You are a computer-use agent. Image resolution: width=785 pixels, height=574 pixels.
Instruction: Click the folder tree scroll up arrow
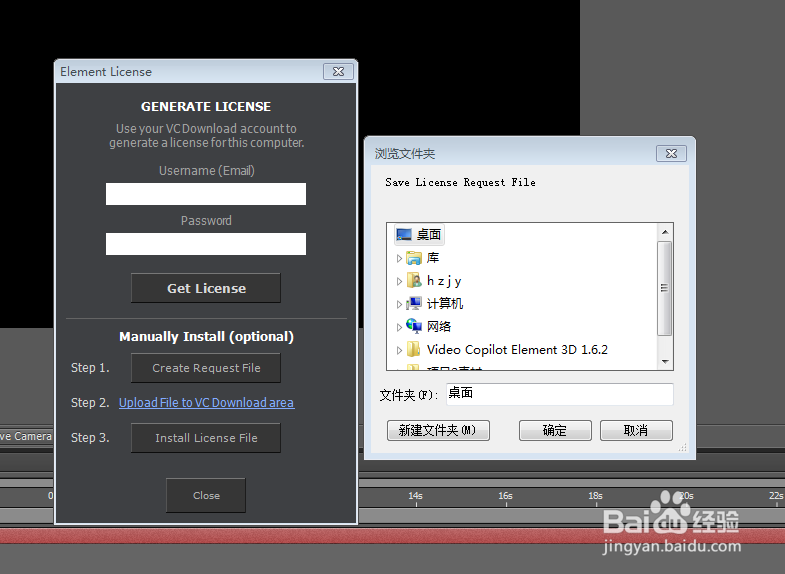tap(665, 232)
